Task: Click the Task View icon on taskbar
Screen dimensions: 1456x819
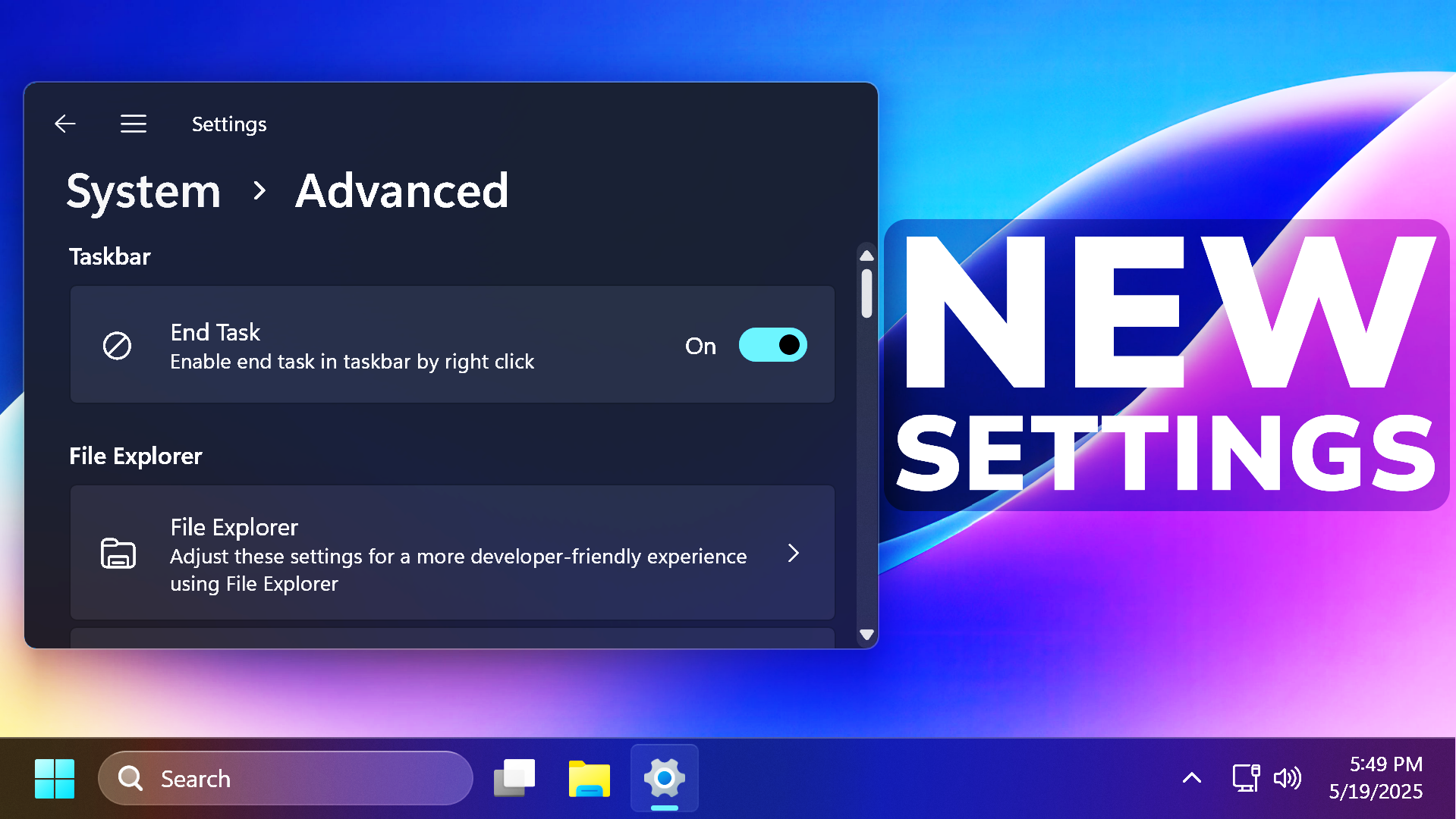Action: [x=514, y=778]
